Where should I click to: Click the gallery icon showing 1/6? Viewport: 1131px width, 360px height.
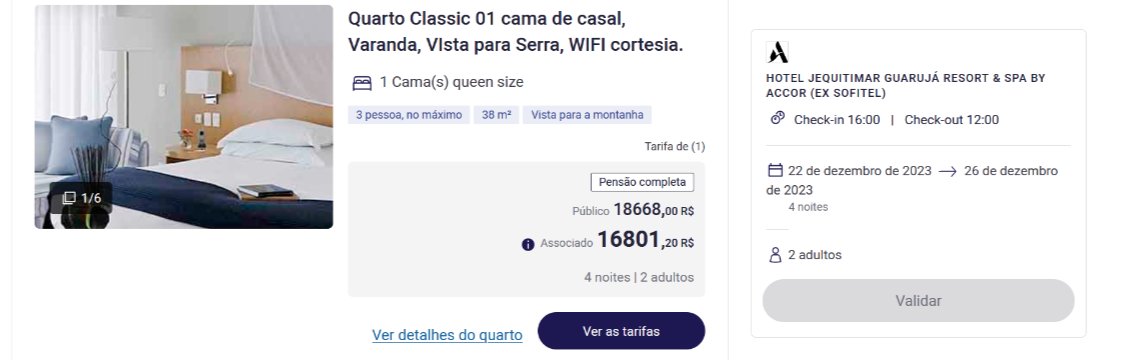[x=69, y=198]
